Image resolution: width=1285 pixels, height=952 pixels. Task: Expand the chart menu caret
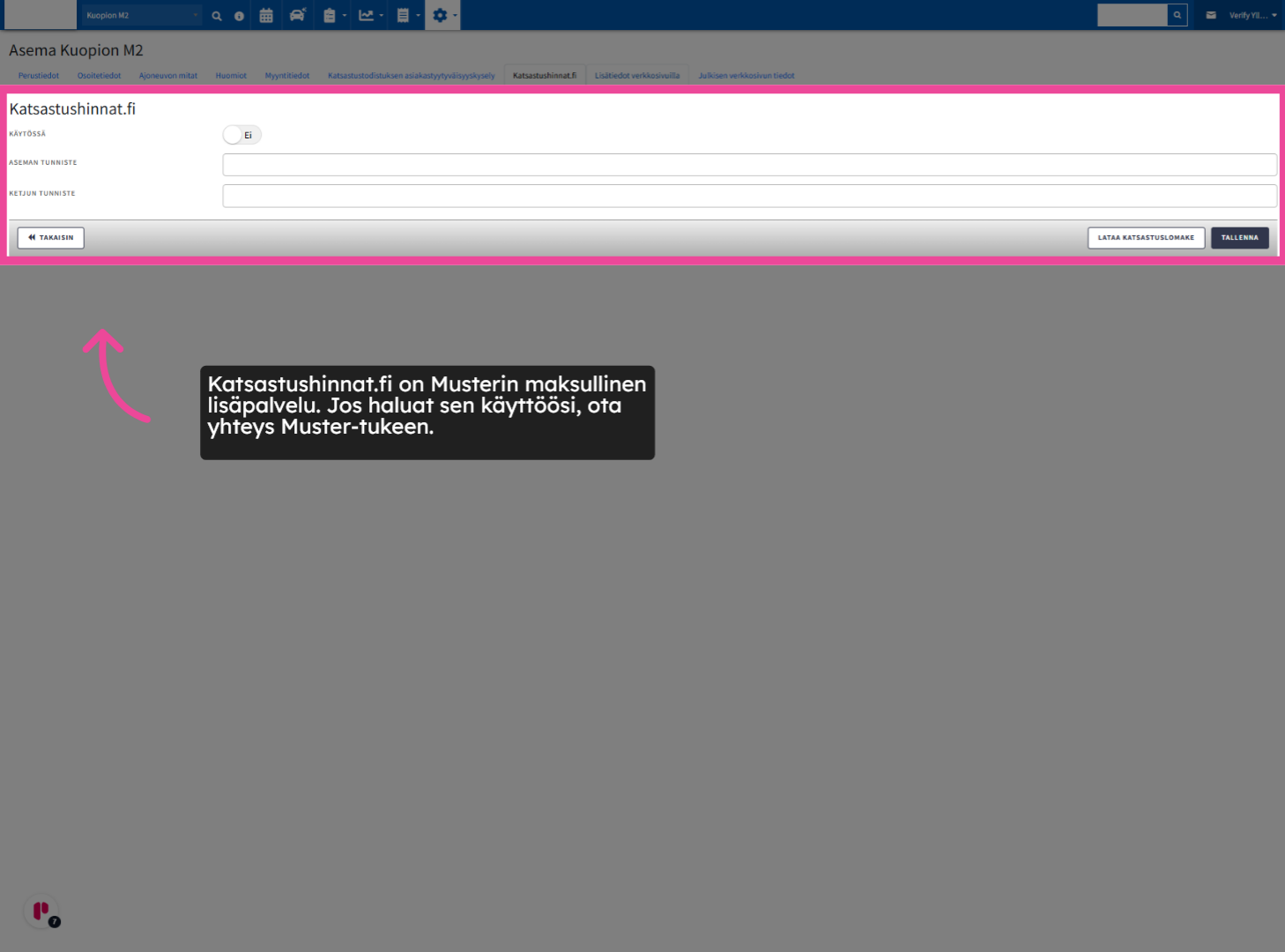[382, 16]
